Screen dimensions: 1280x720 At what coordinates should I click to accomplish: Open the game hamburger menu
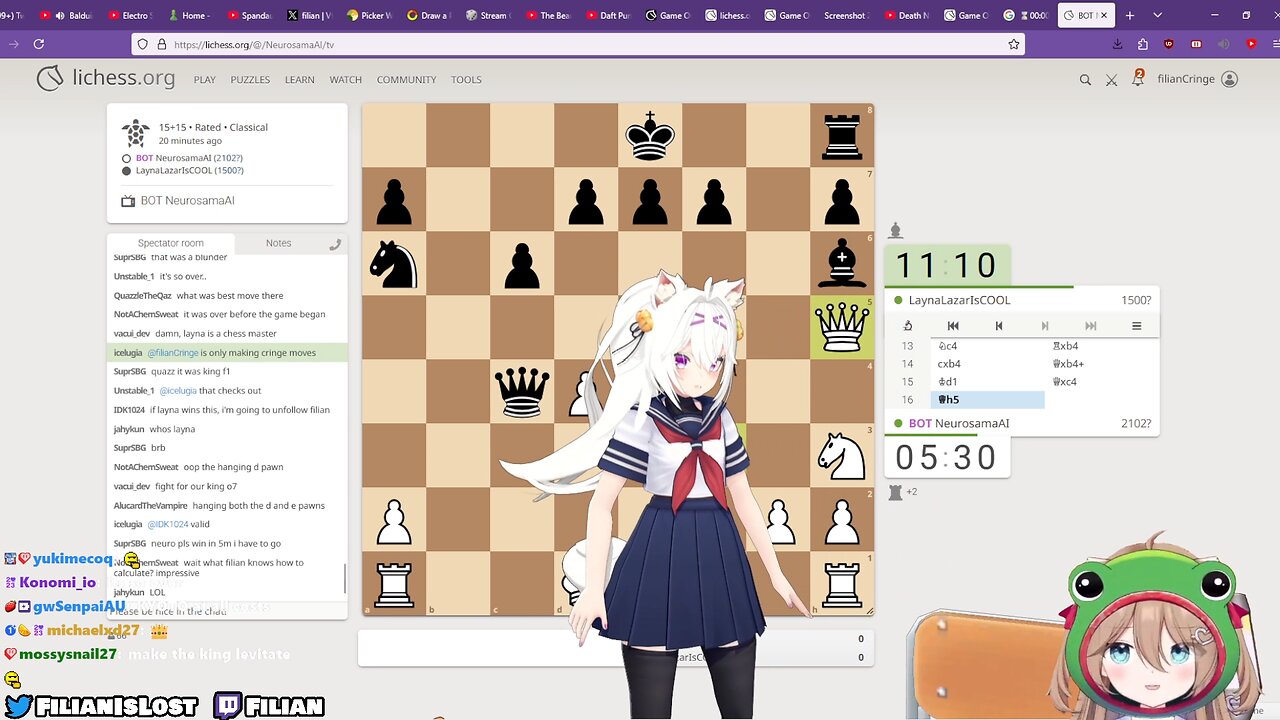[x=1136, y=325]
